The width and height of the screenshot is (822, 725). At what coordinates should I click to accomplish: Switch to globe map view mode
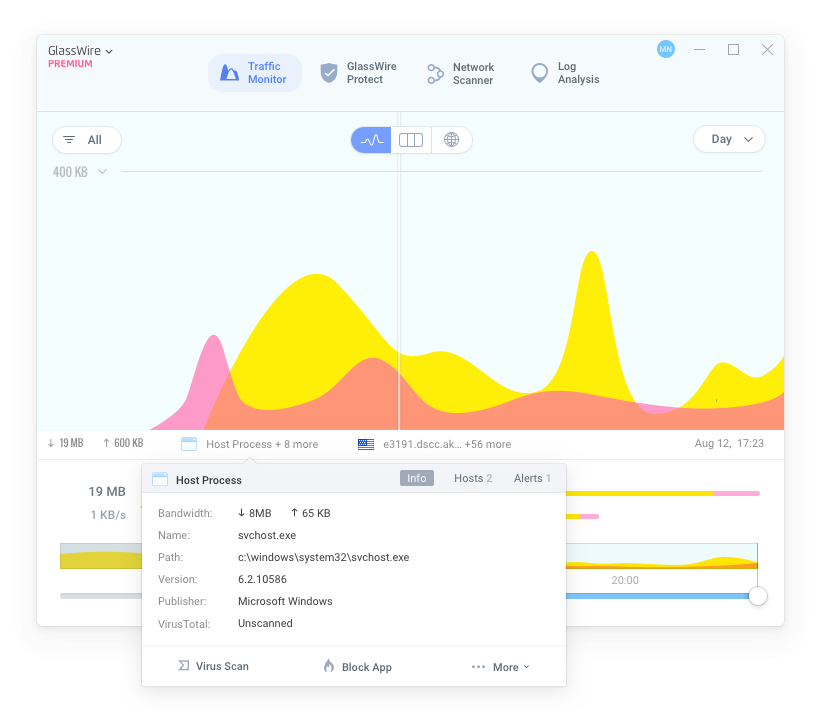tap(451, 140)
